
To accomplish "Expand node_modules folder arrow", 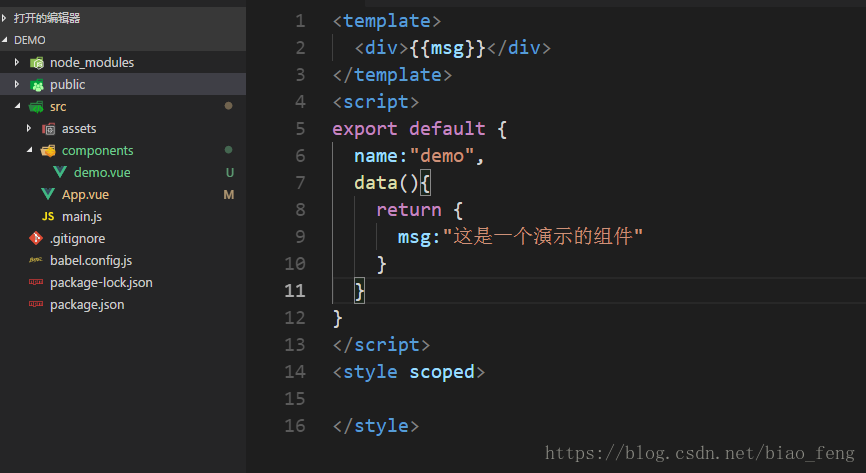I will pos(17,62).
